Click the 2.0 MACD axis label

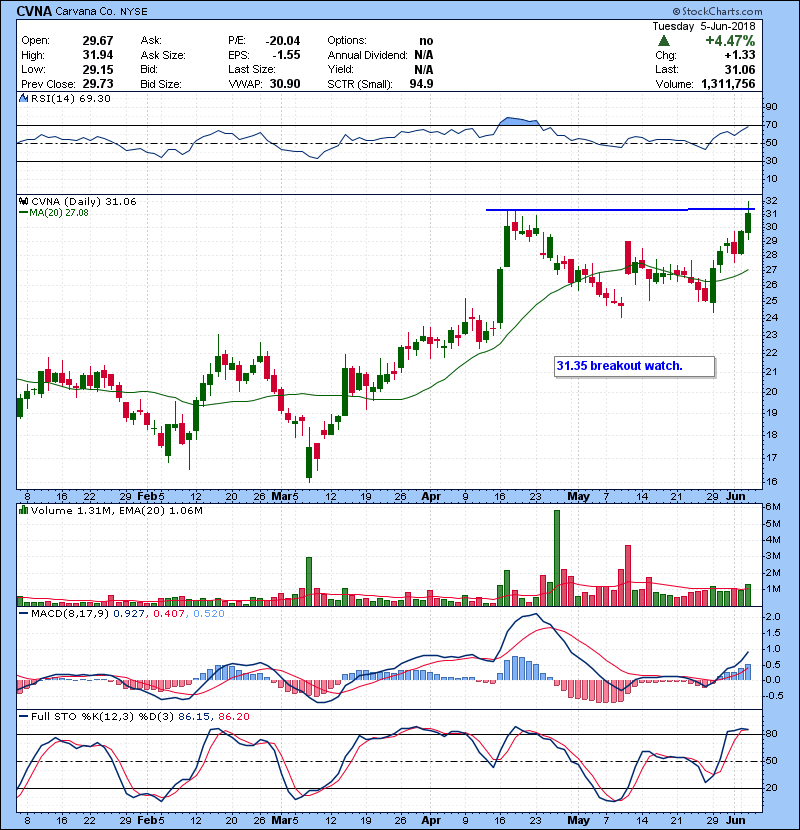click(x=773, y=617)
